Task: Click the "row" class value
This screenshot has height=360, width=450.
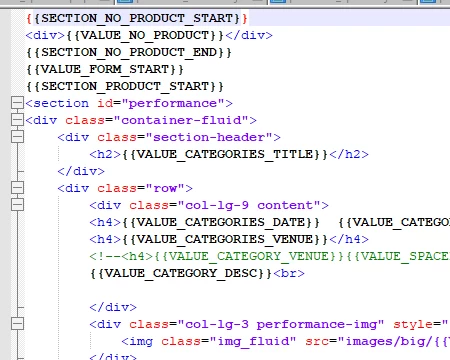Action: coord(165,188)
